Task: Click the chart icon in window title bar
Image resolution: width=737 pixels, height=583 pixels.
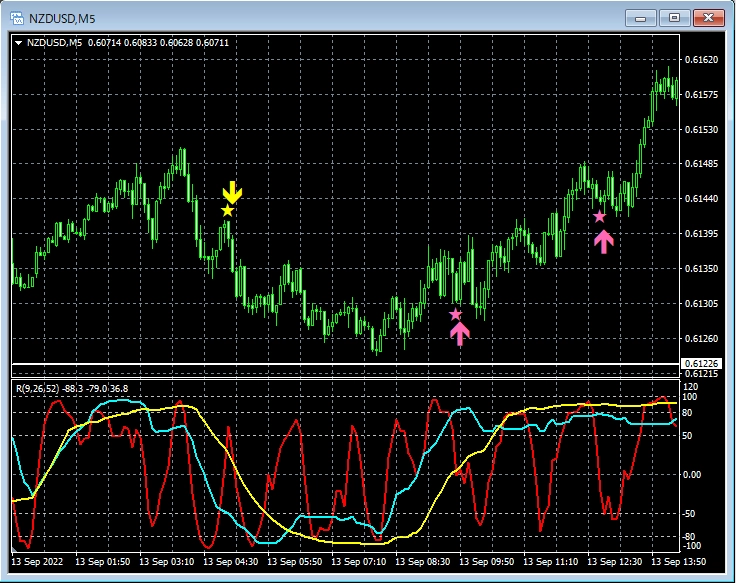Action: (x=15, y=17)
